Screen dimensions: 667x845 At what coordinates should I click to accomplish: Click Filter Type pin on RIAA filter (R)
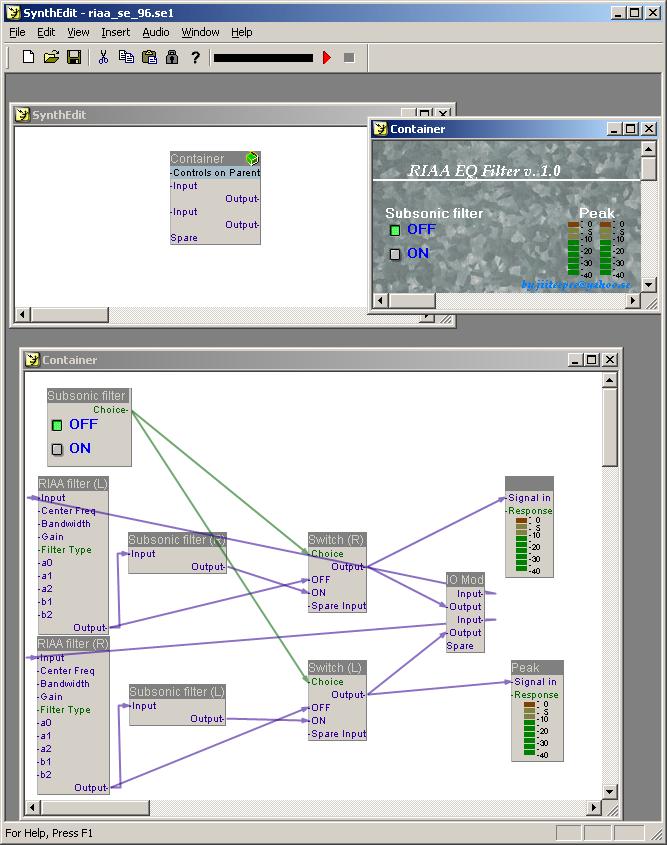[x=65, y=710]
